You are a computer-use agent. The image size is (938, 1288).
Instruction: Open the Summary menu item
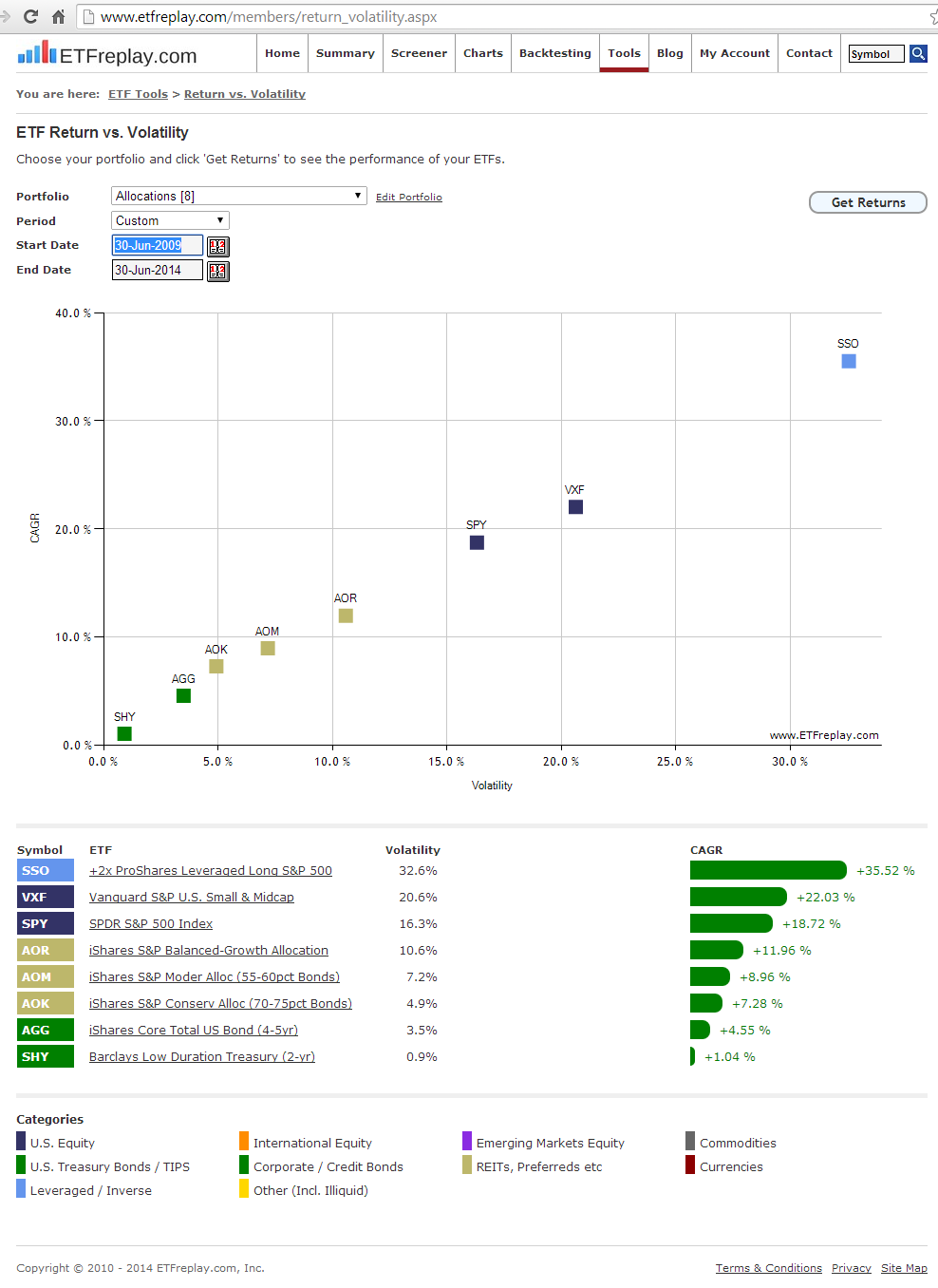(x=346, y=53)
